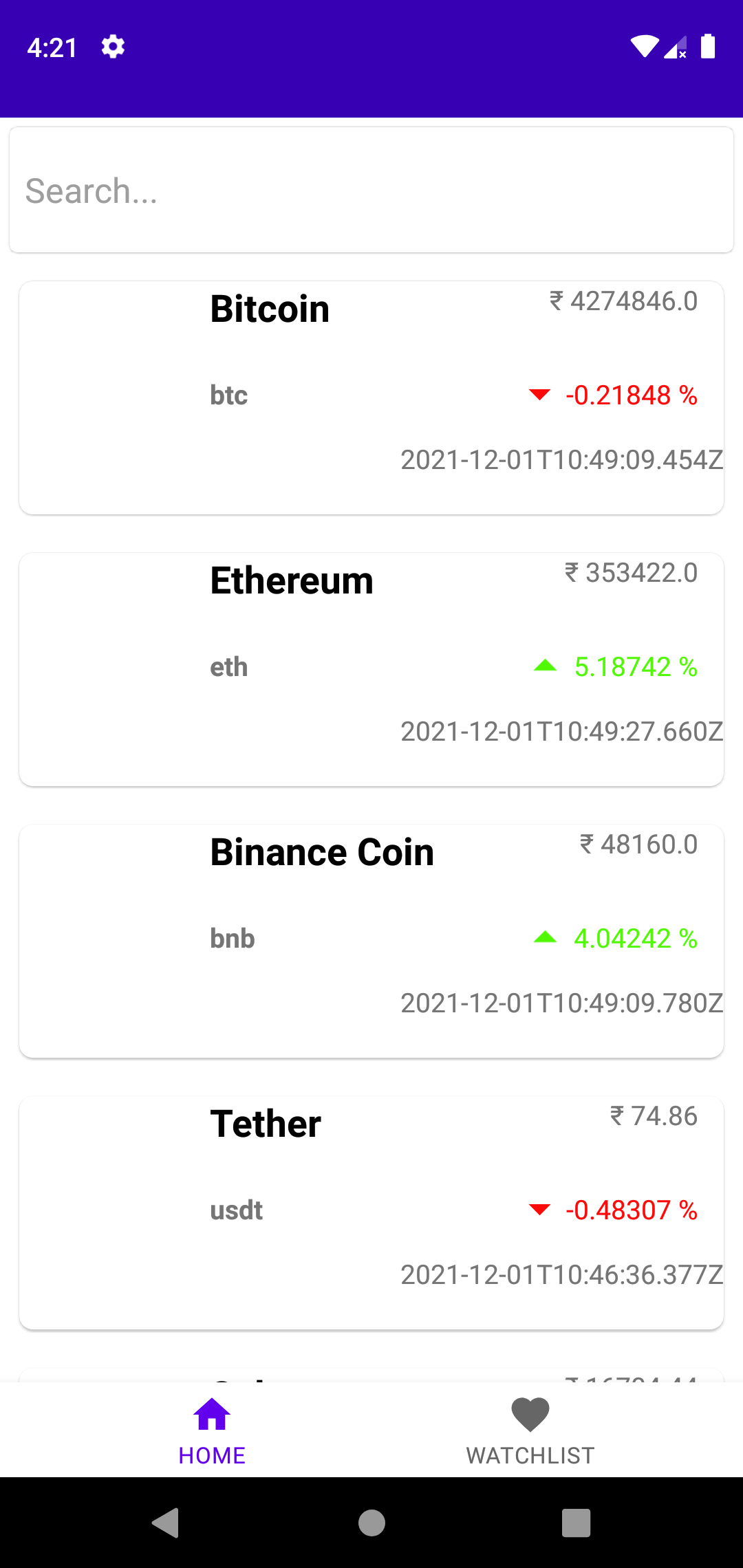Click the red down arrow for Tether
The image size is (743, 1568).
point(539,1210)
